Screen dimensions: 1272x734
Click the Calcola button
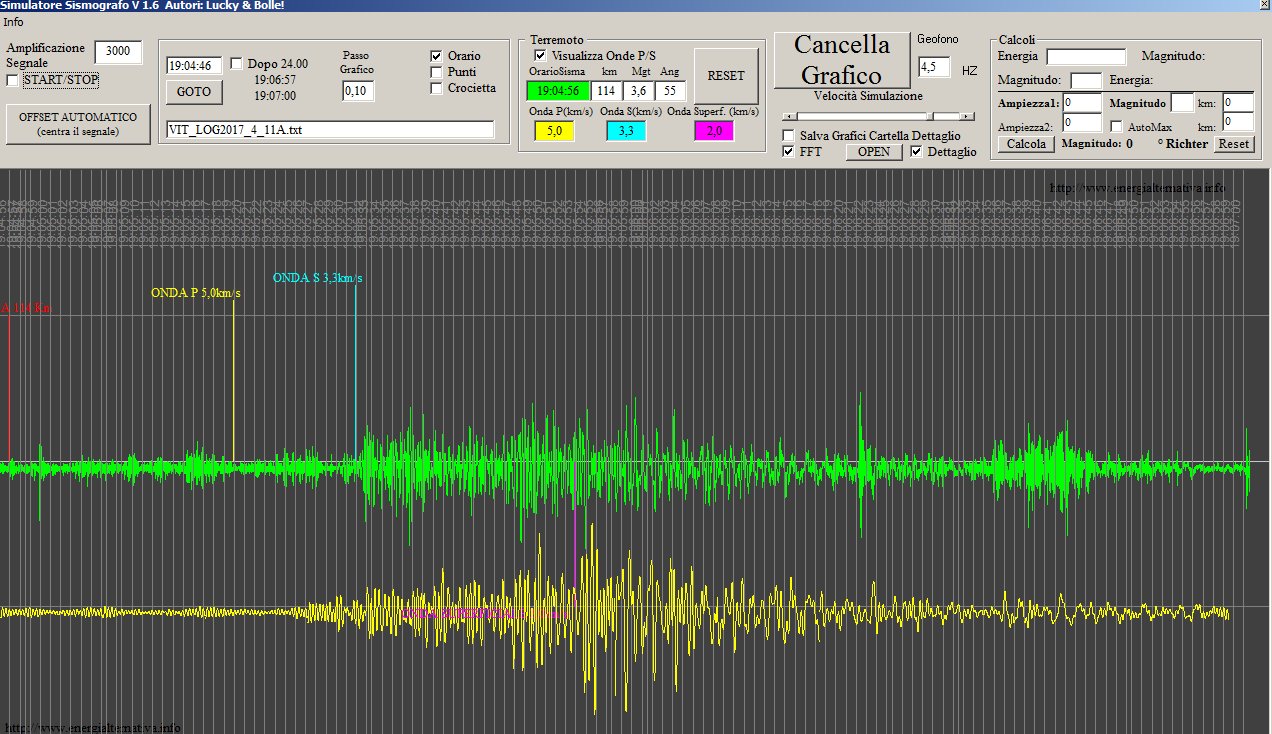(x=1026, y=144)
